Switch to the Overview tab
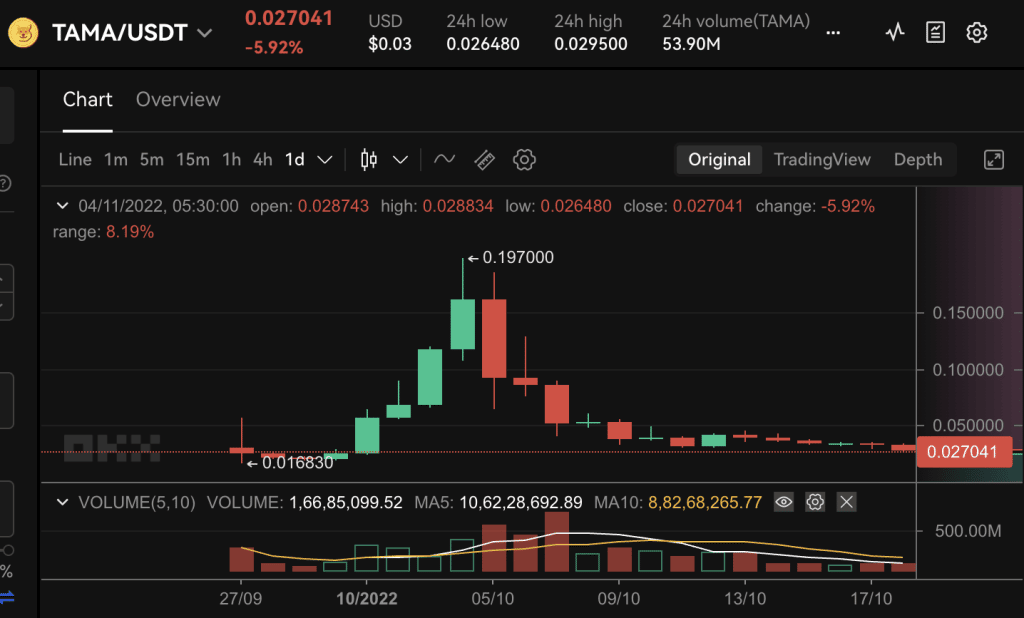Viewport: 1024px width, 618px height. point(178,100)
